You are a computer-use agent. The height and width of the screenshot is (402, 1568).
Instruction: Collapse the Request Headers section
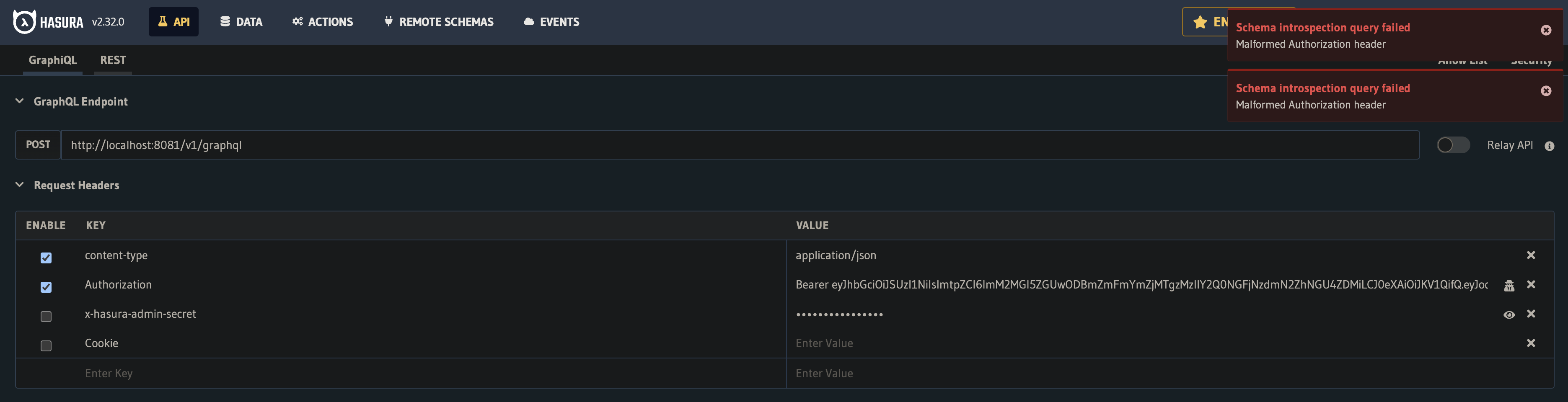coord(19,185)
